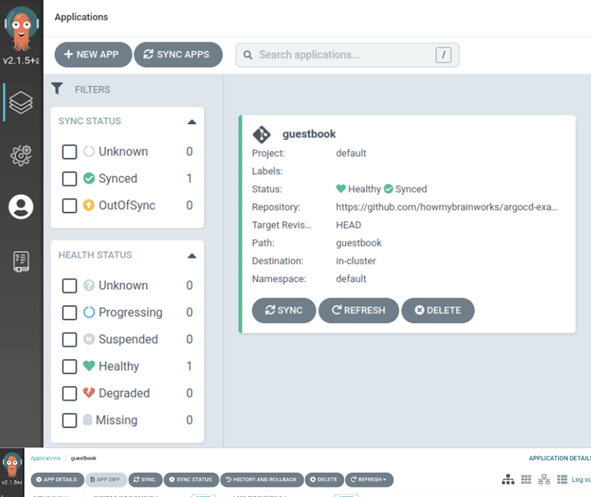Check the Synced sync status filter
This screenshot has height=497, width=591.
coord(69,179)
